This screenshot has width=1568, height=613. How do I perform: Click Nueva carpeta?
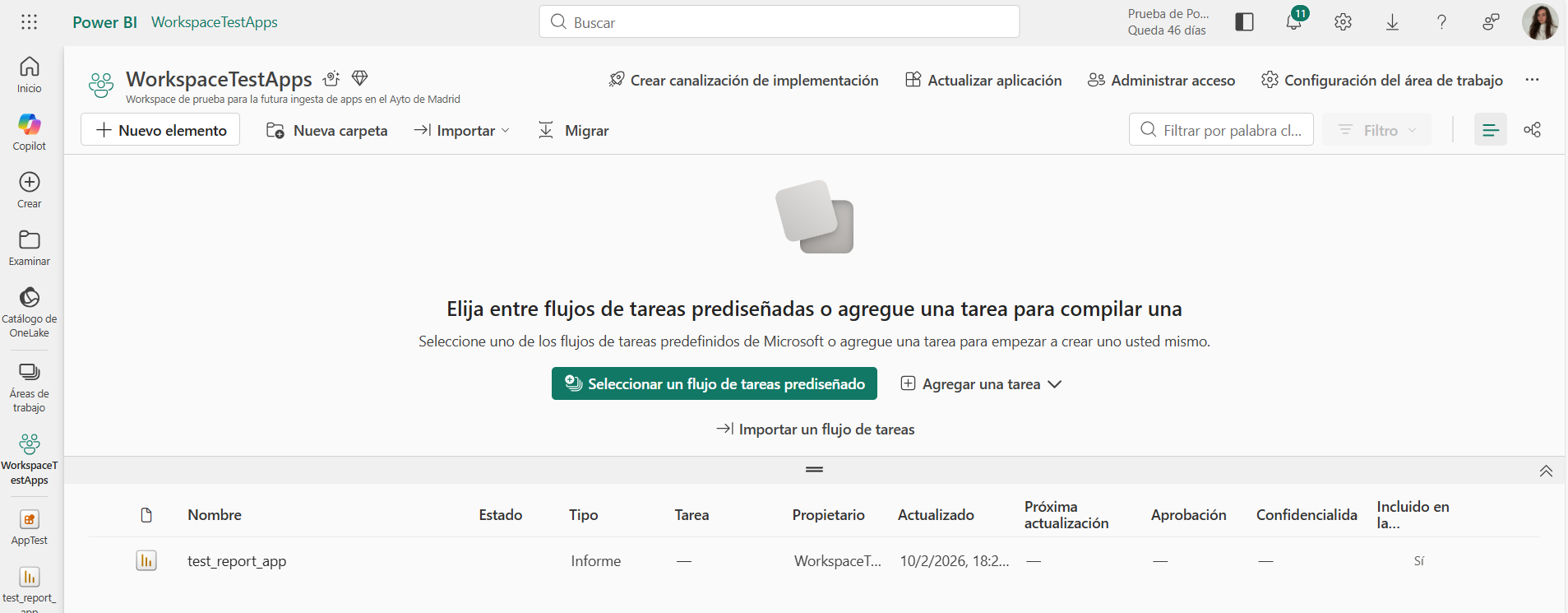click(x=327, y=130)
